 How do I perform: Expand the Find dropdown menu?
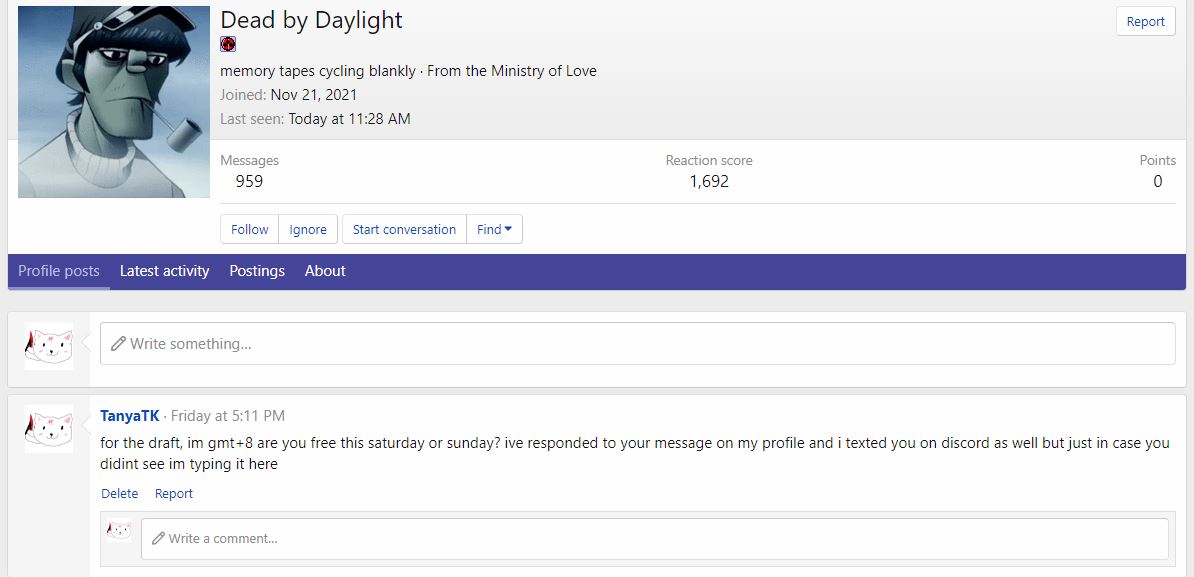[494, 229]
